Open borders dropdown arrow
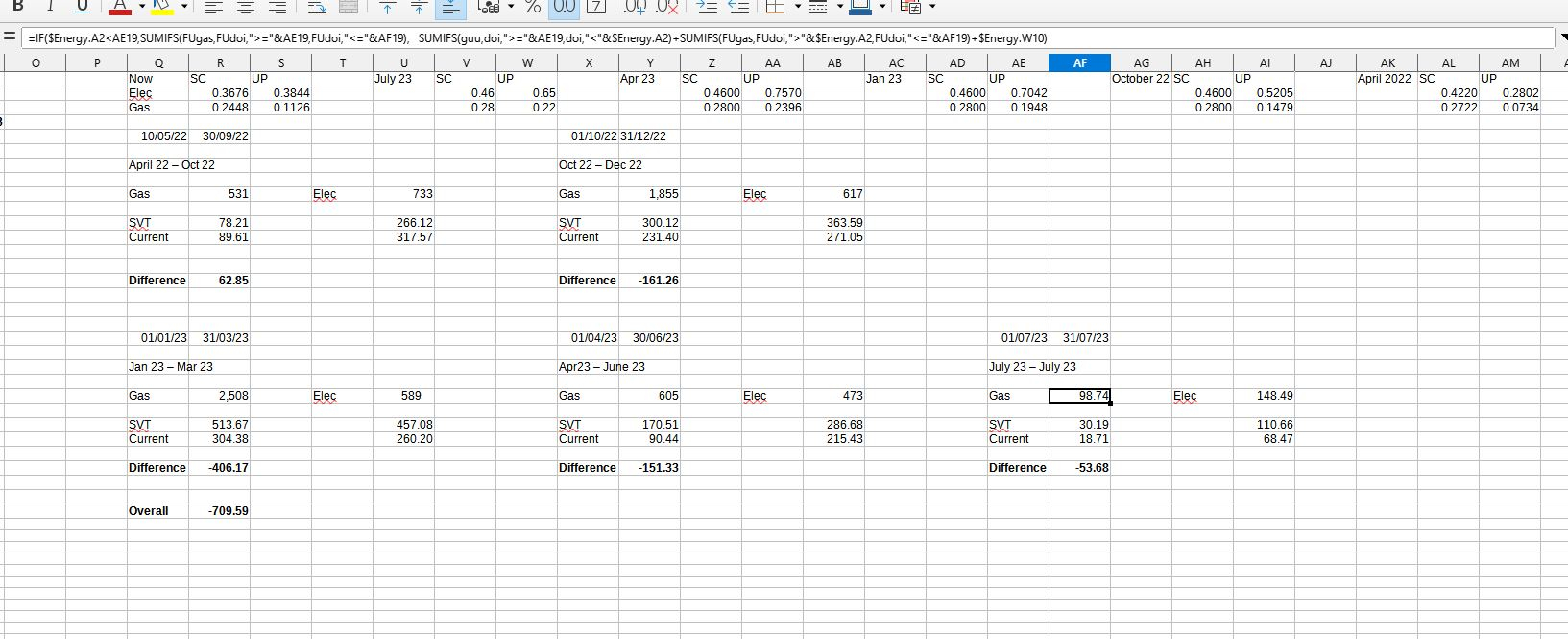 pos(797,7)
